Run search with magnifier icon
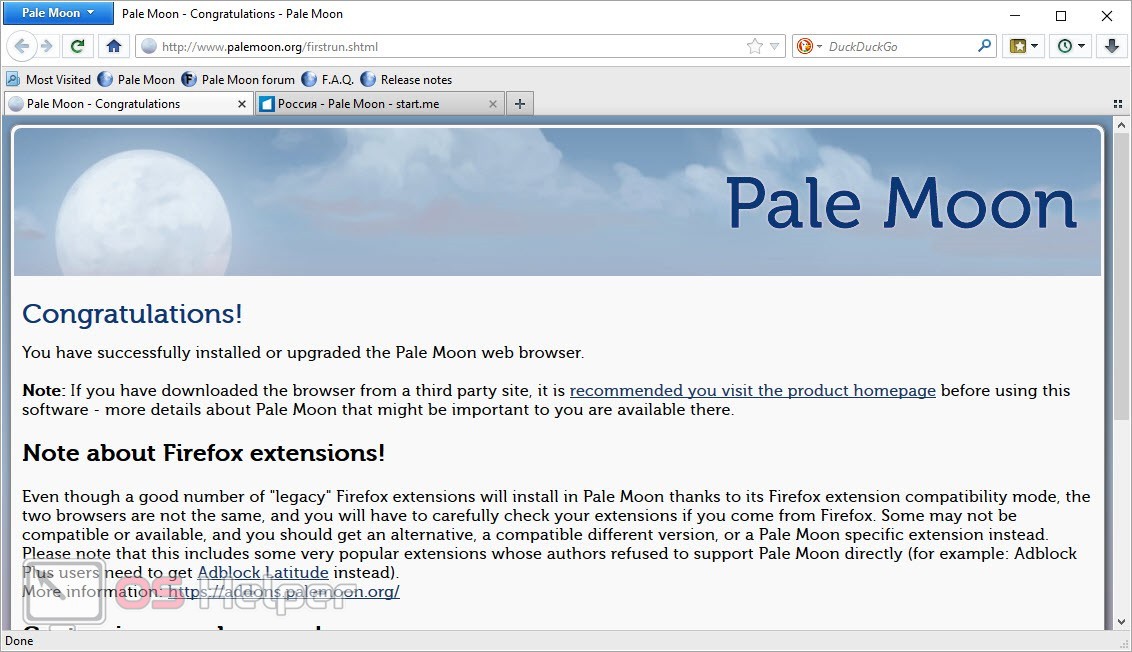 pyautogui.click(x=984, y=46)
